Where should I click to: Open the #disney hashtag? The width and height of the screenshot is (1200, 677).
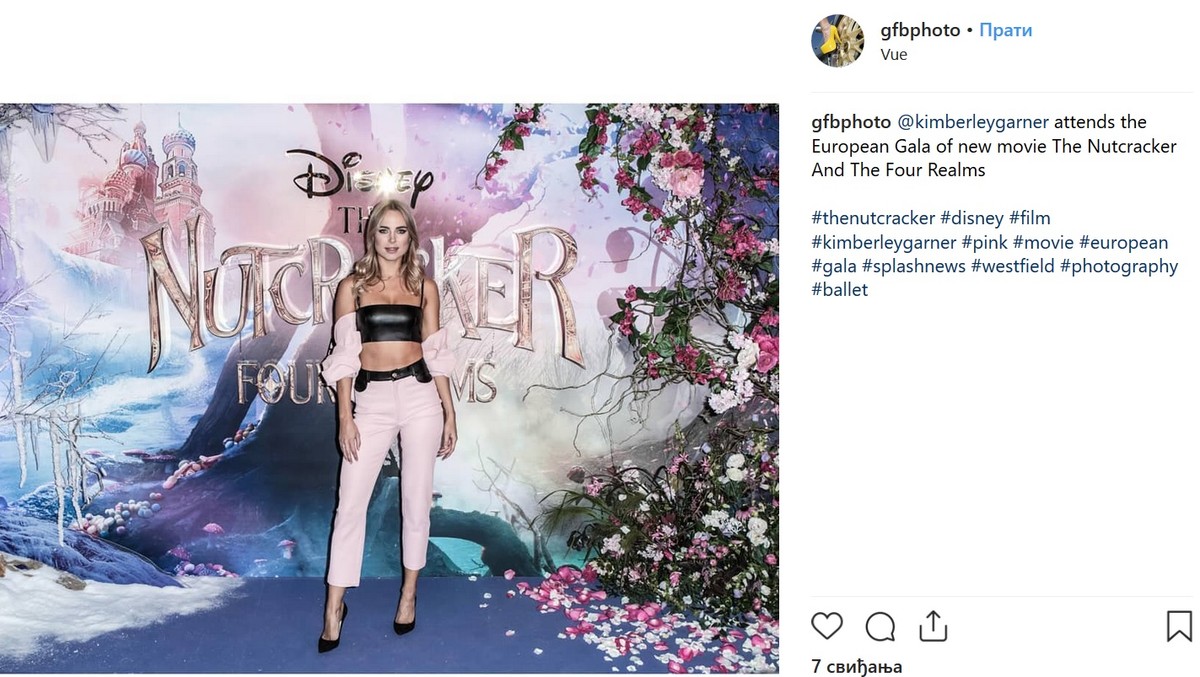click(x=972, y=218)
